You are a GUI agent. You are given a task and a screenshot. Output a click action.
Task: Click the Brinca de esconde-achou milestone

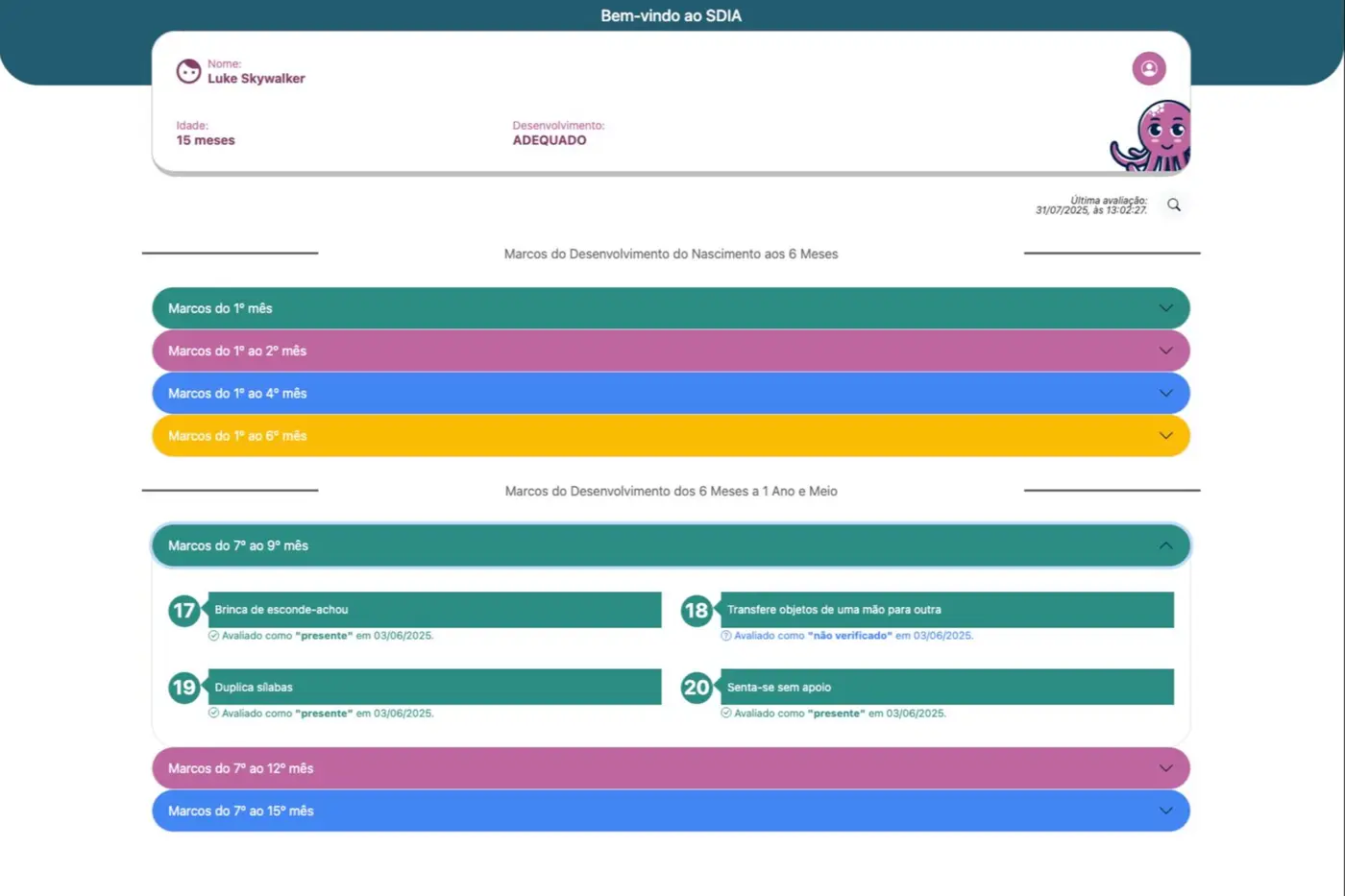pos(434,610)
